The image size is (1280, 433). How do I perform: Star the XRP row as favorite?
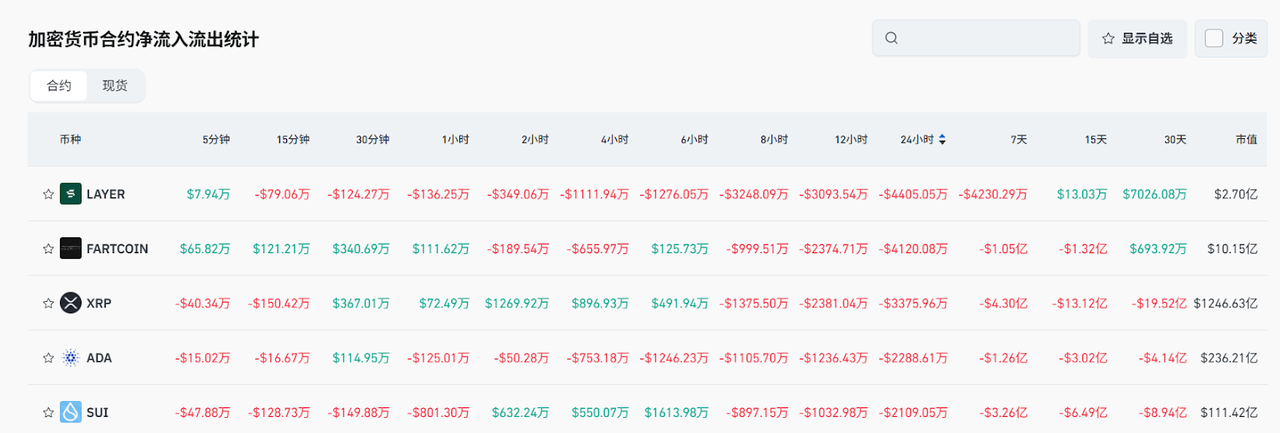coord(47,303)
